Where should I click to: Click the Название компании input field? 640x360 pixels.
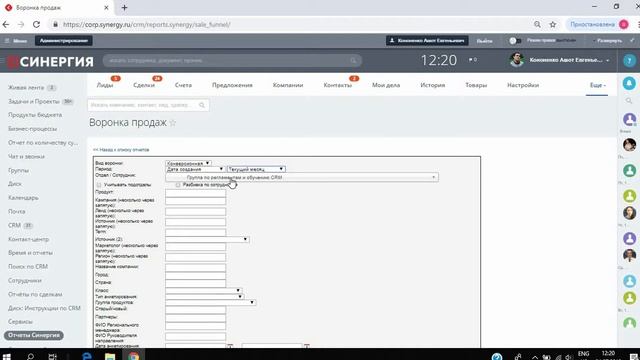[196, 268]
